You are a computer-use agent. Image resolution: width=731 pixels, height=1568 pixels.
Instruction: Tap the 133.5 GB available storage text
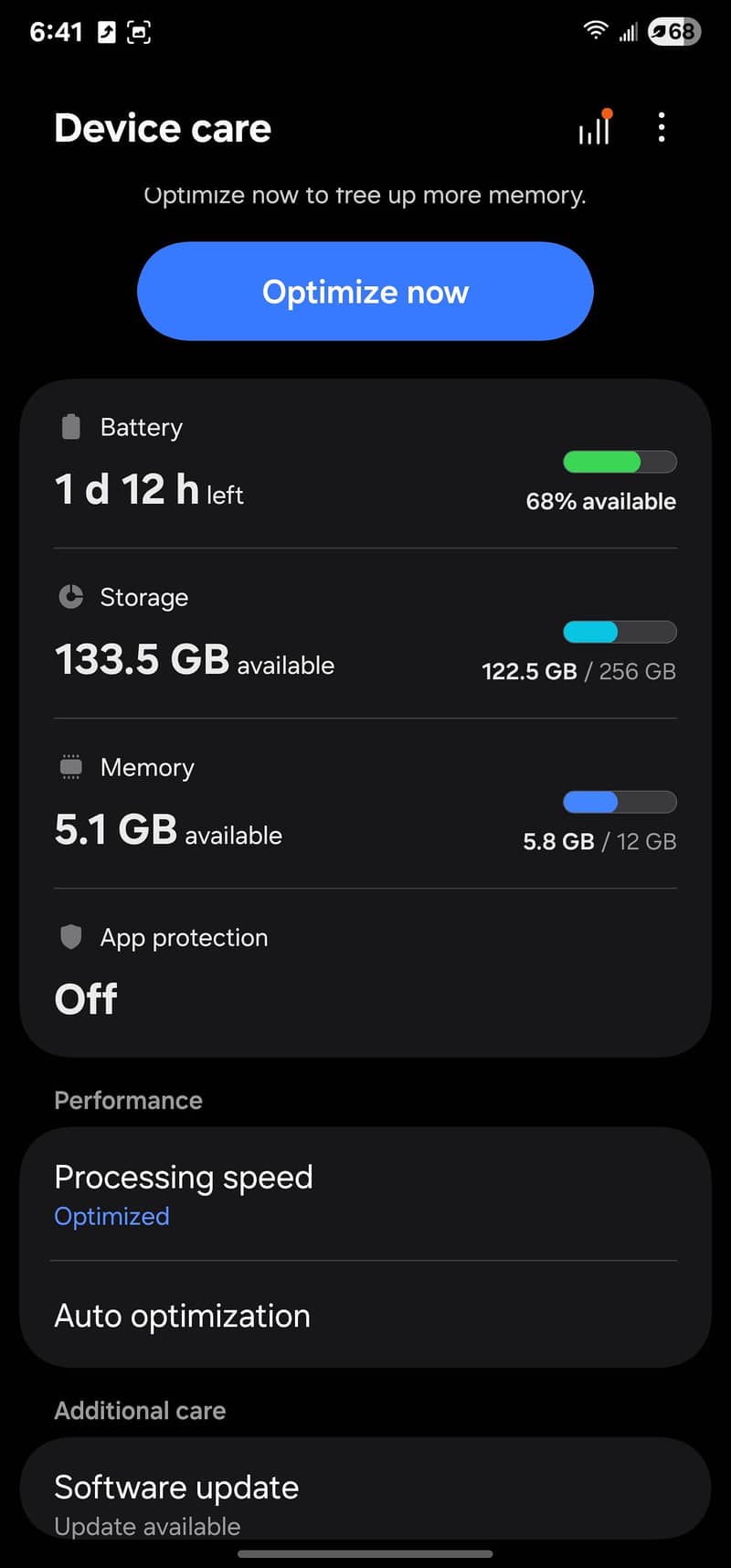click(194, 660)
